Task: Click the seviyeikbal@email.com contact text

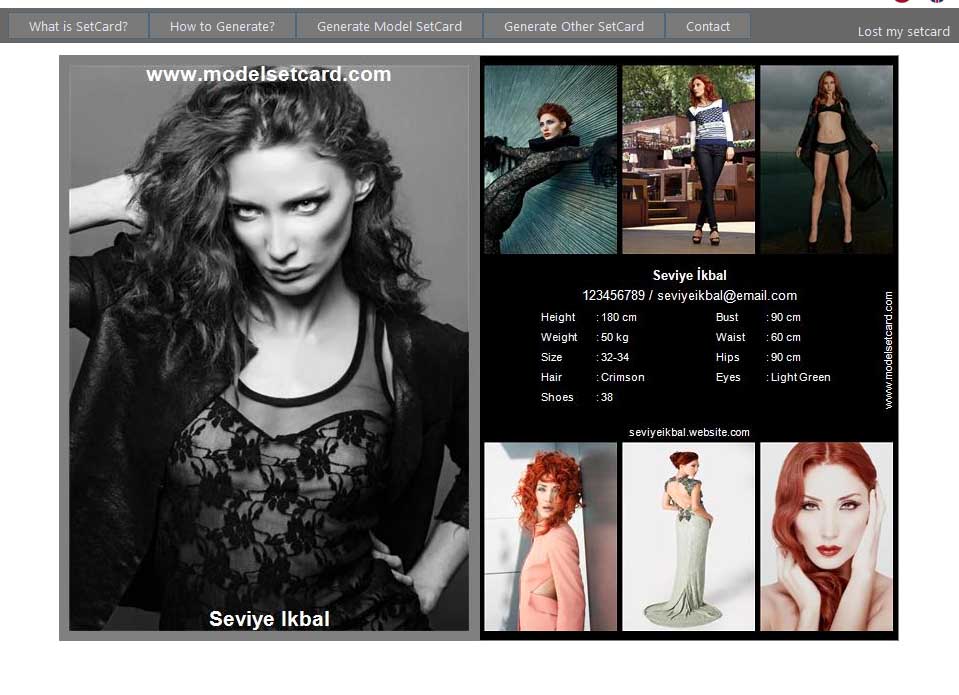Action: [x=727, y=296]
